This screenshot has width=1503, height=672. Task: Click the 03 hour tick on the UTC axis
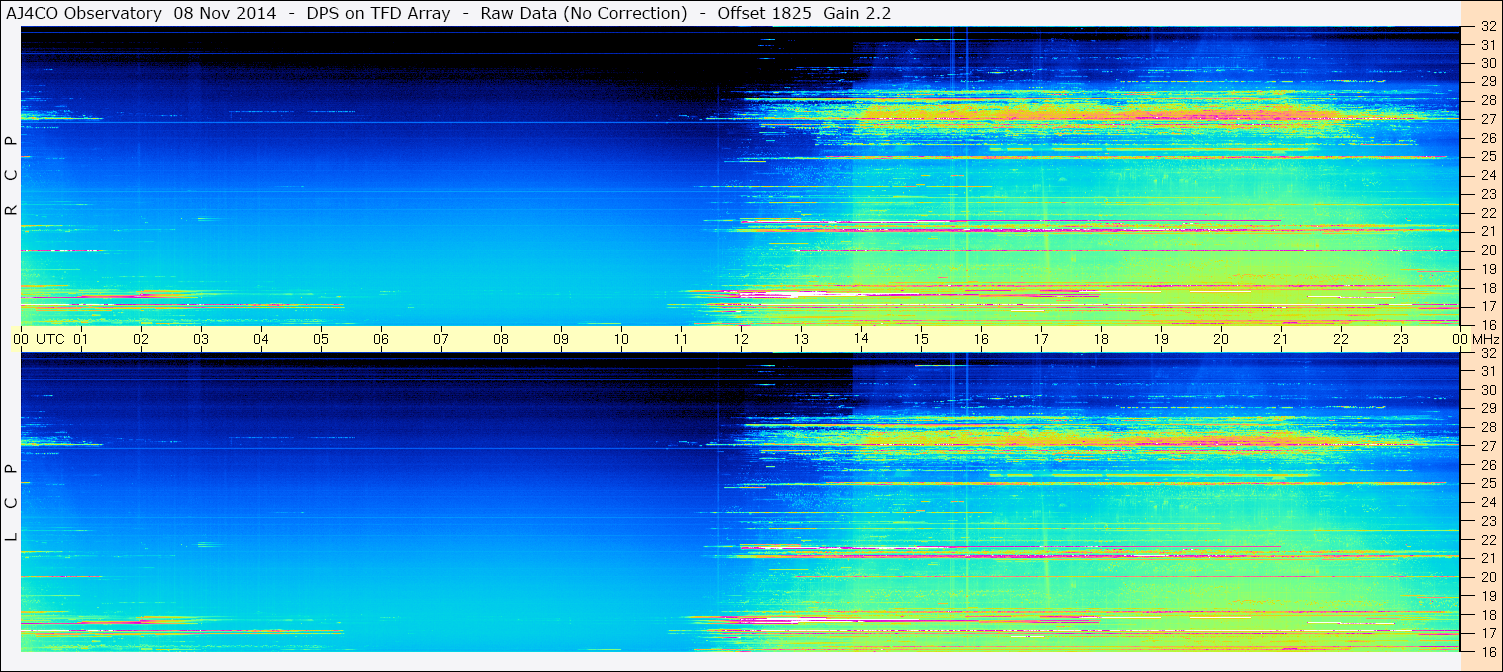pos(201,339)
